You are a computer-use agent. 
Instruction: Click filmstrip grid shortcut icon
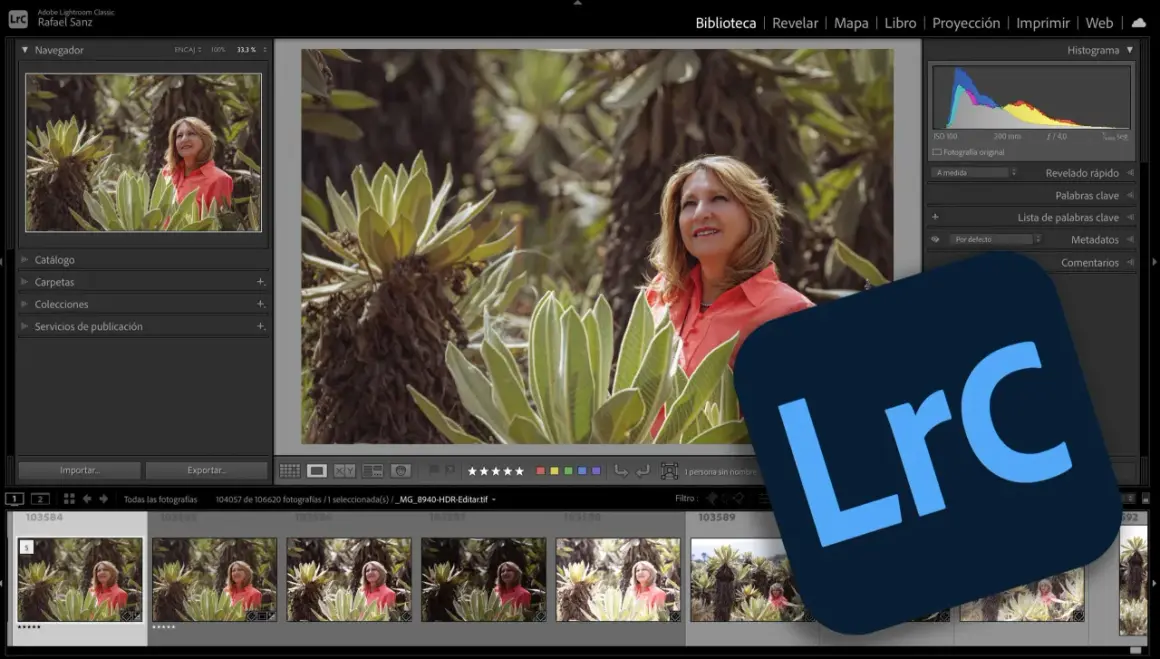click(69, 499)
